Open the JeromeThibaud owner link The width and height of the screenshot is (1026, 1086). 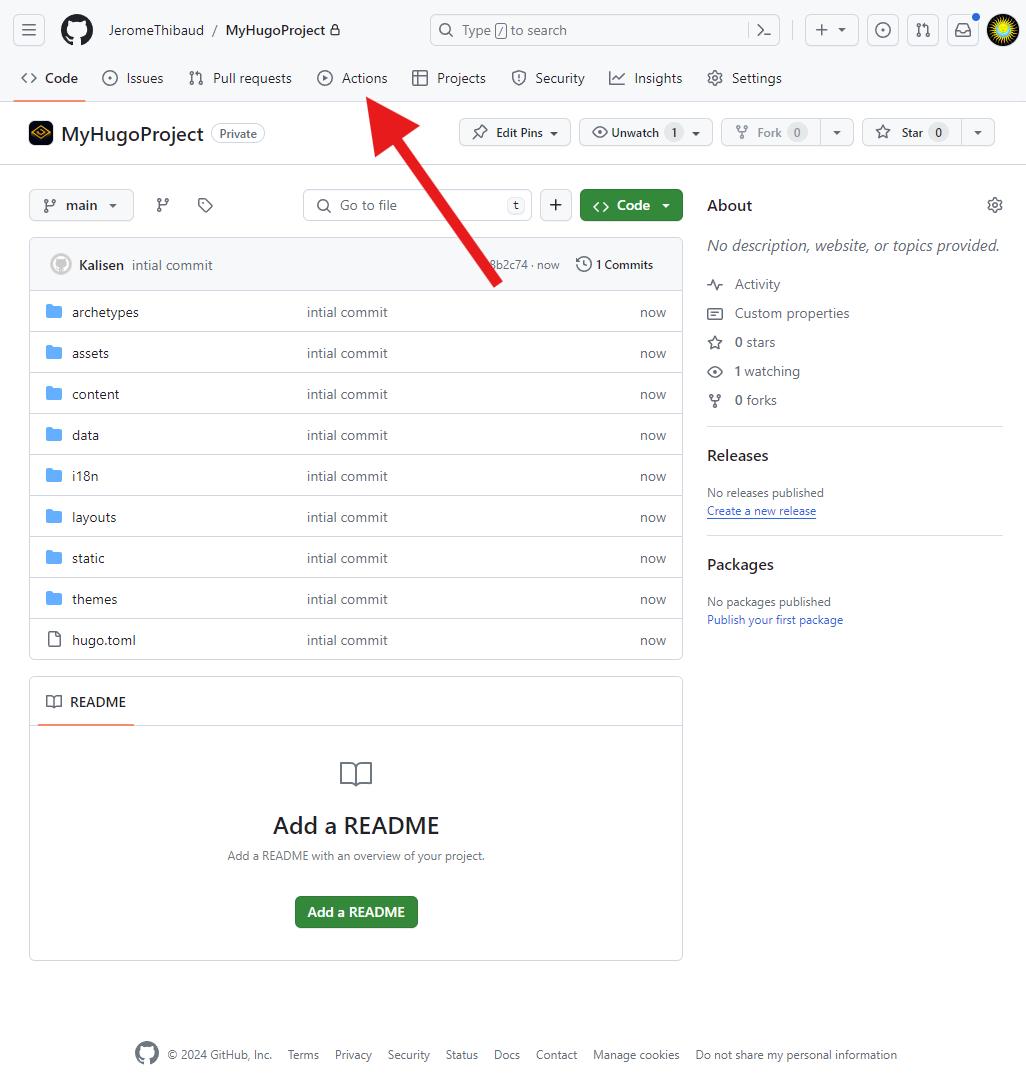[x=156, y=30]
